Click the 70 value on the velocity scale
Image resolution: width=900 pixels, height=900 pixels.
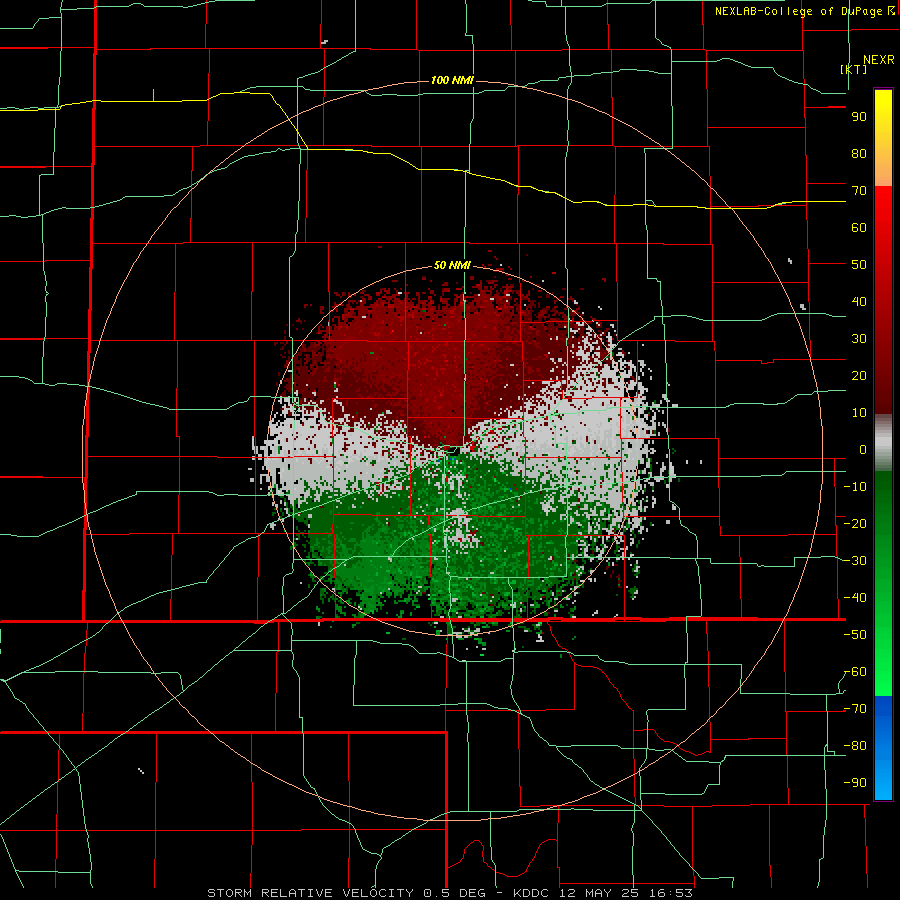(859, 191)
